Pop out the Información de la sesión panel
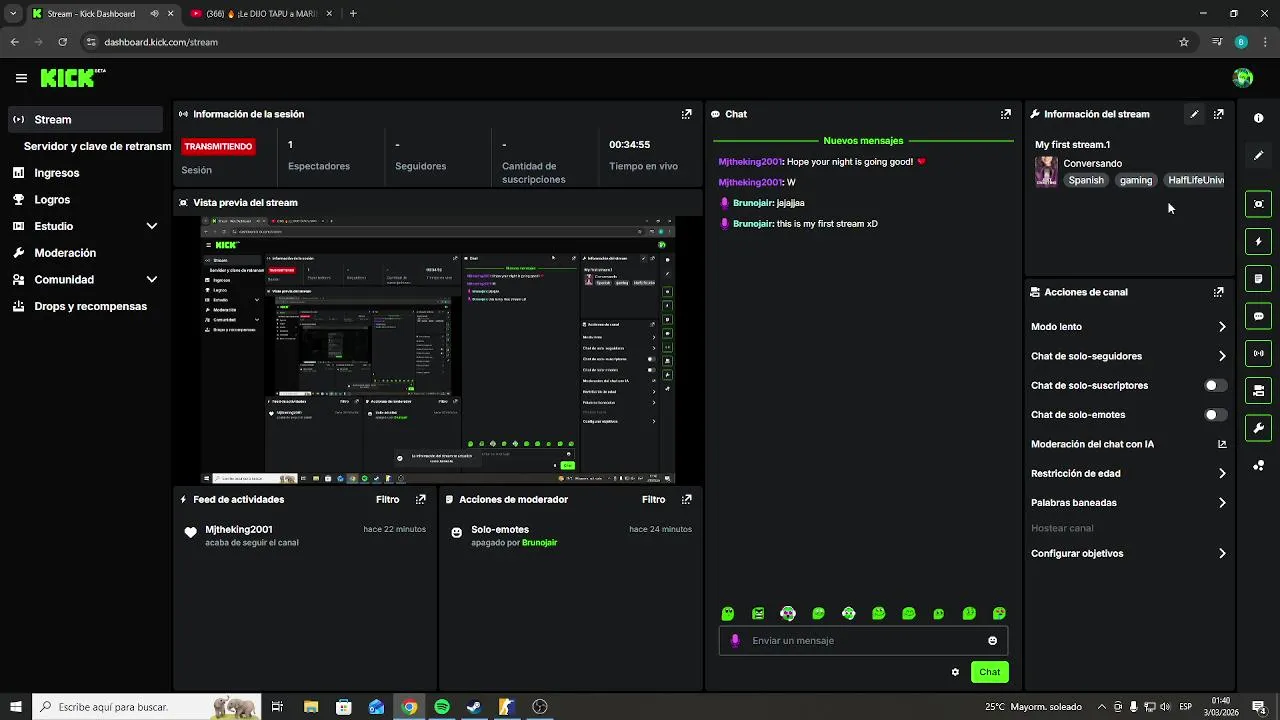Viewport: 1280px width, 720px height. [686, 114]
